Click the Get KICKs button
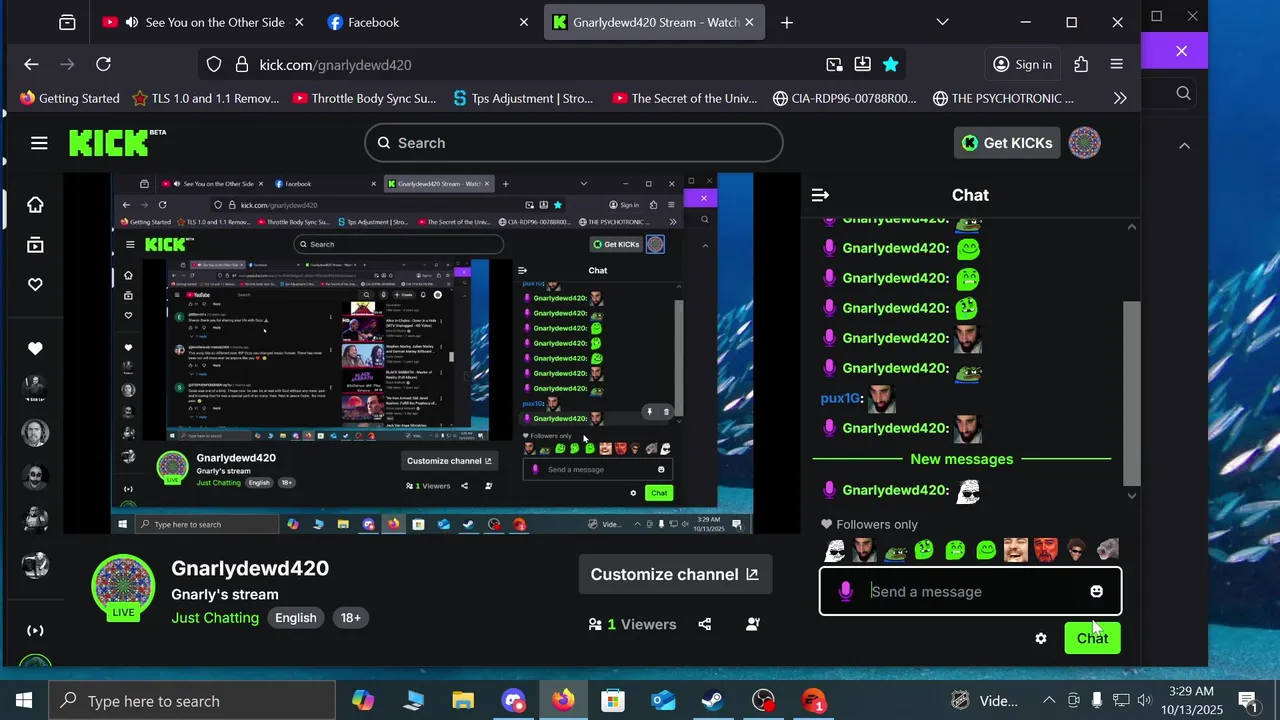 [1007, 143]
